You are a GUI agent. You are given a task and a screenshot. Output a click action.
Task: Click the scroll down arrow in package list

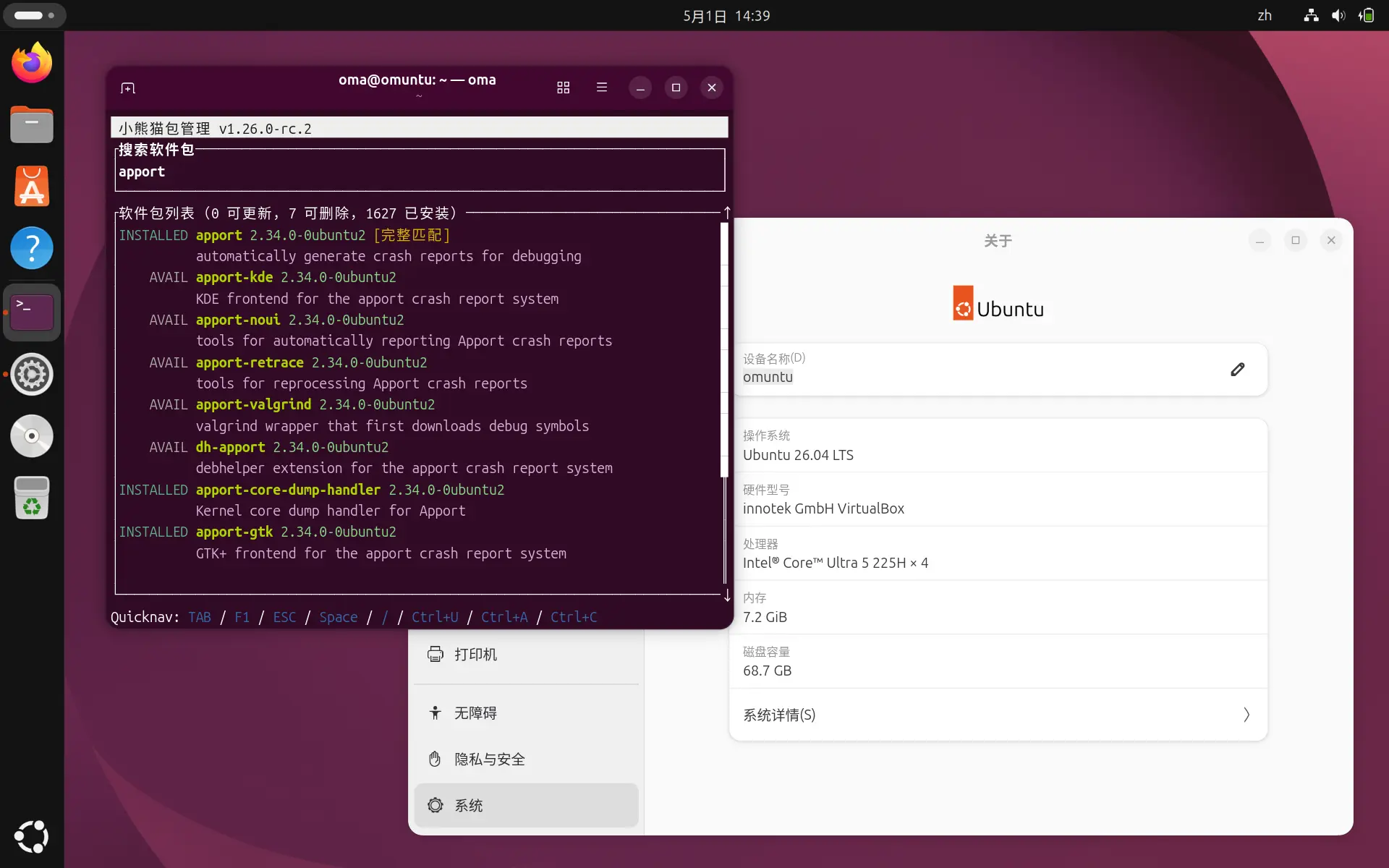coord(727,595)
